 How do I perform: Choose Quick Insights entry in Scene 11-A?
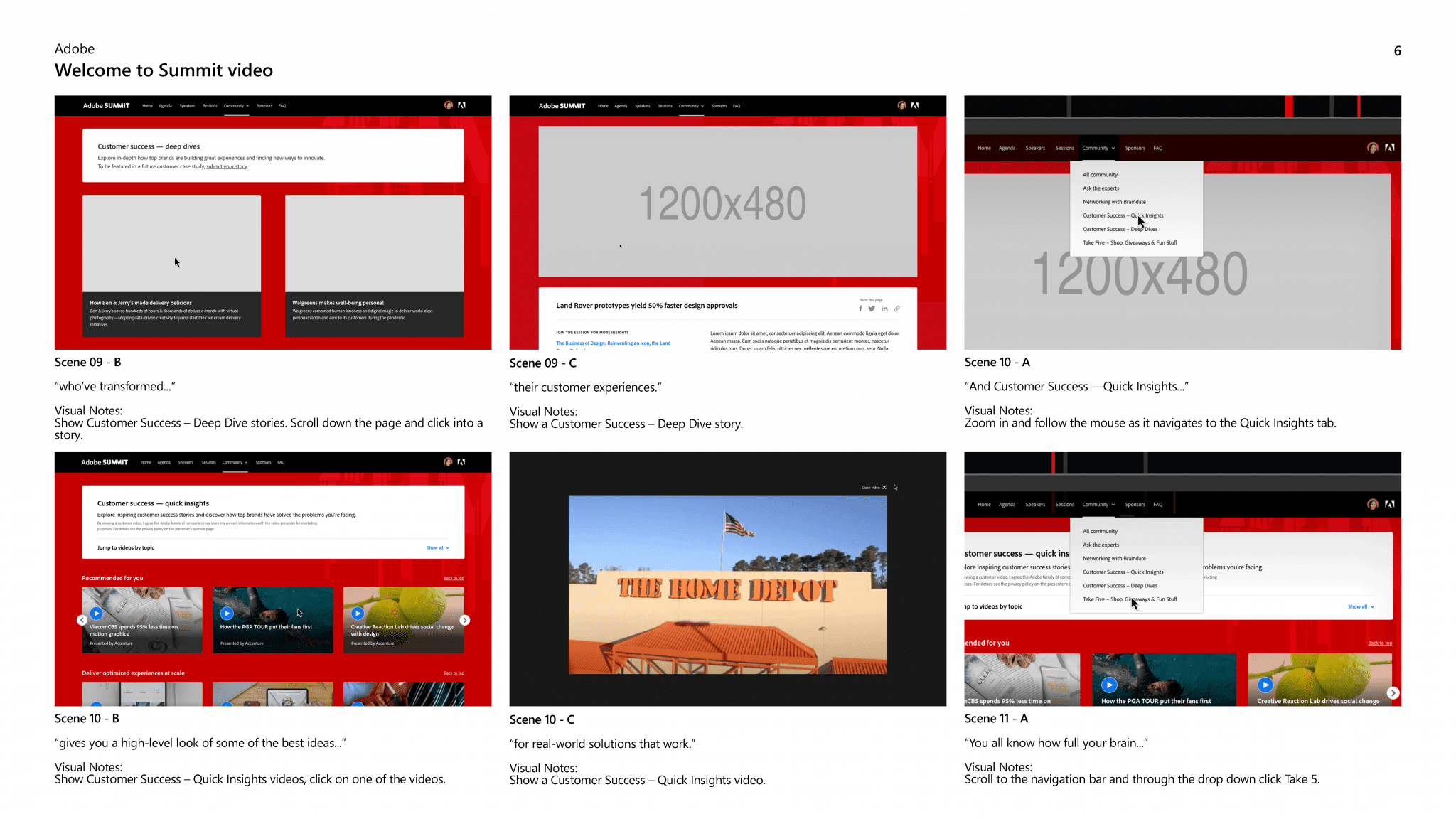[x=1123, y=572]
